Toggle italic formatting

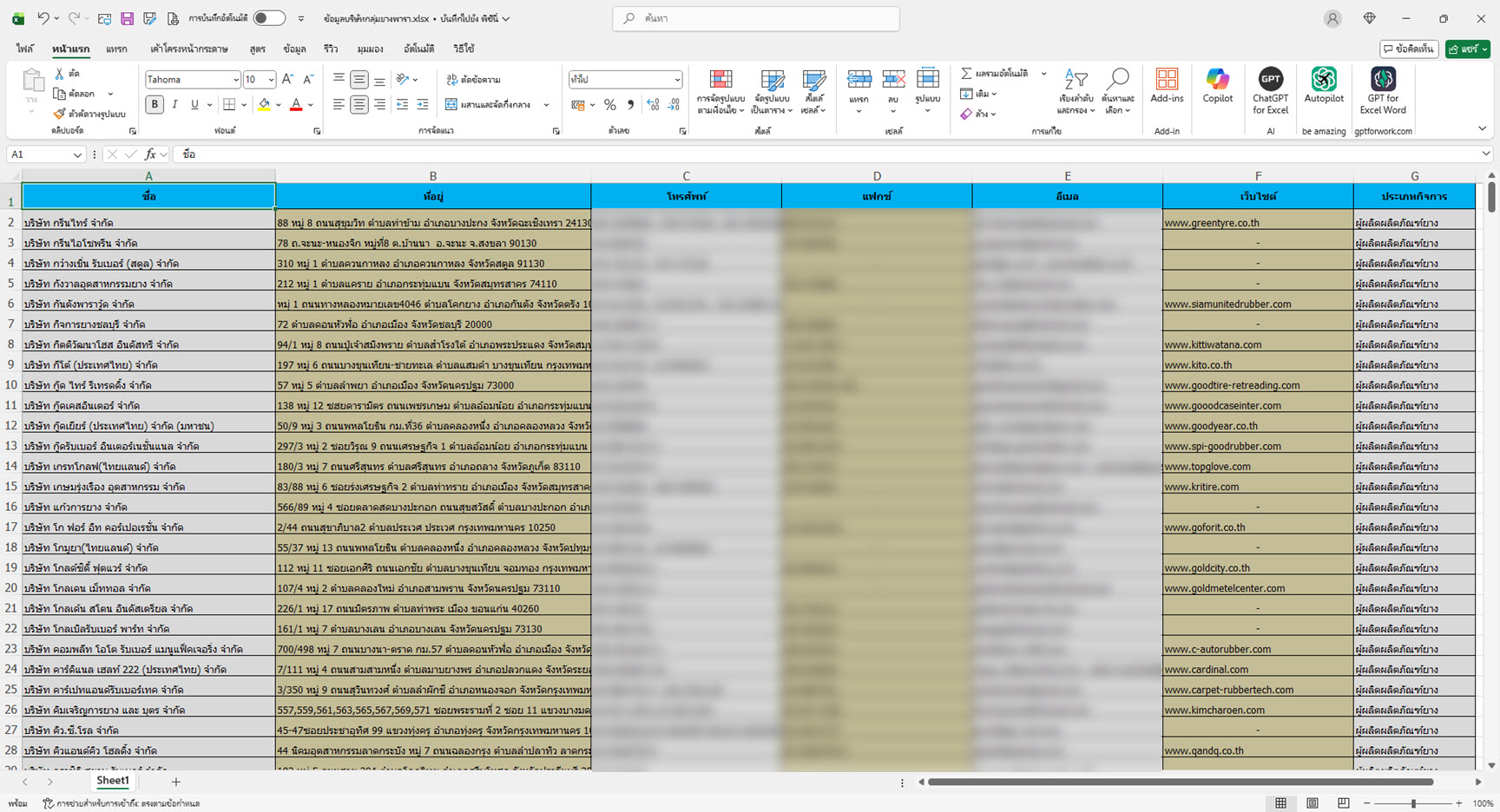point(174,105)
